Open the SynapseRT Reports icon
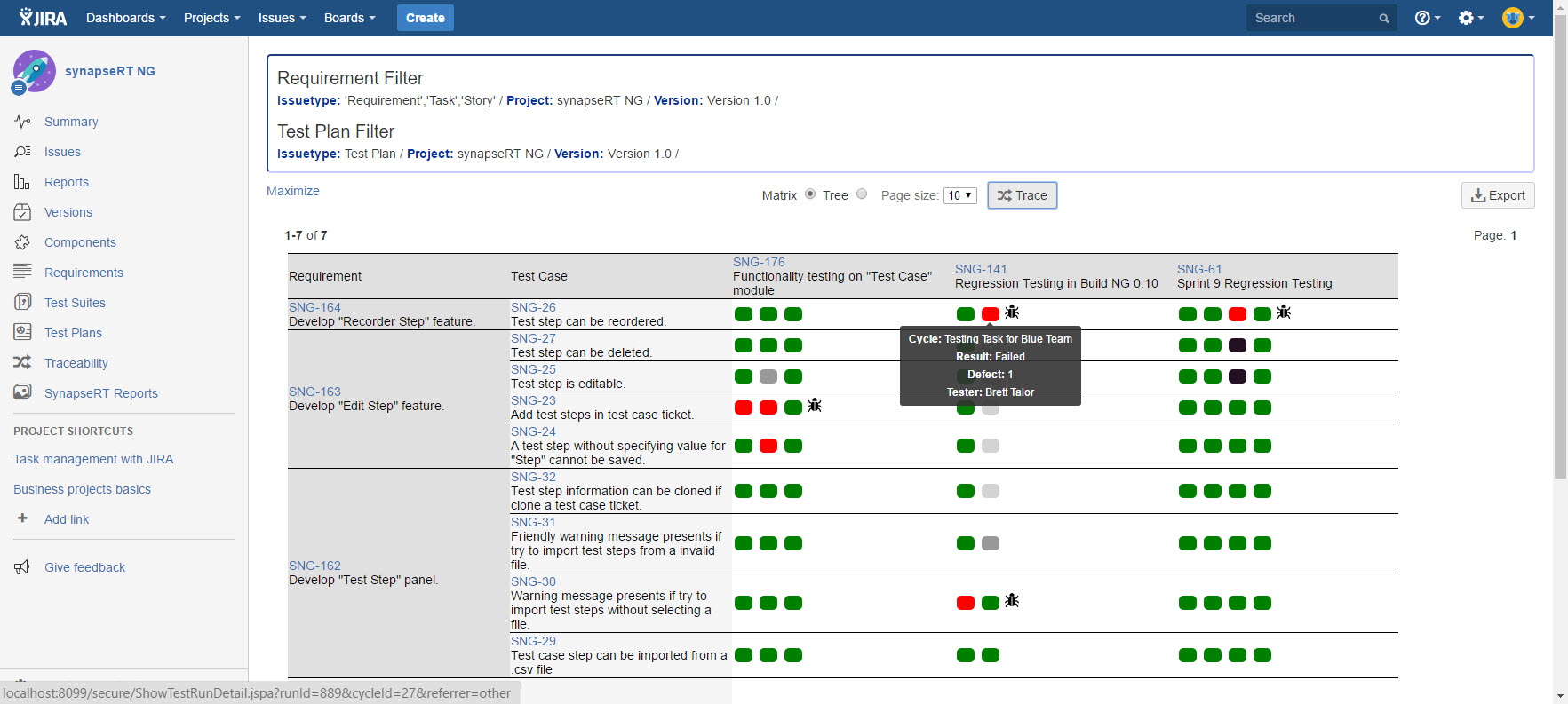 [22, 393]
